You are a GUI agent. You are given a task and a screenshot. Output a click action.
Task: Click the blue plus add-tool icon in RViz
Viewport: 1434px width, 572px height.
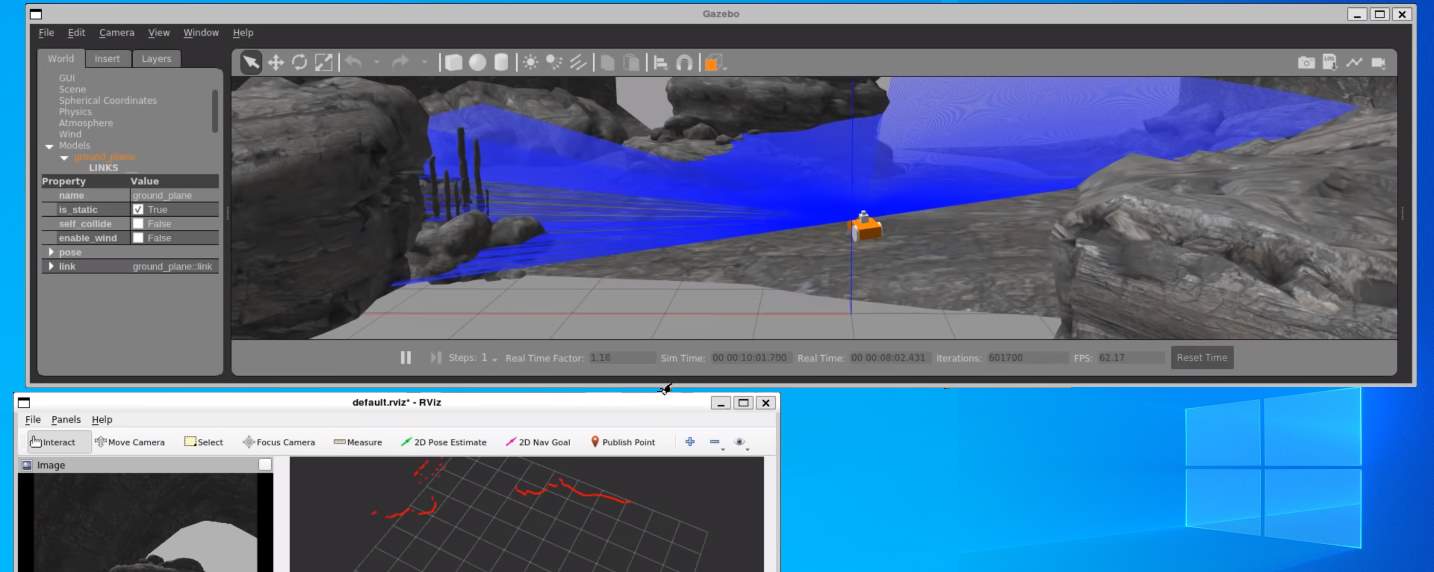point(690,442)
